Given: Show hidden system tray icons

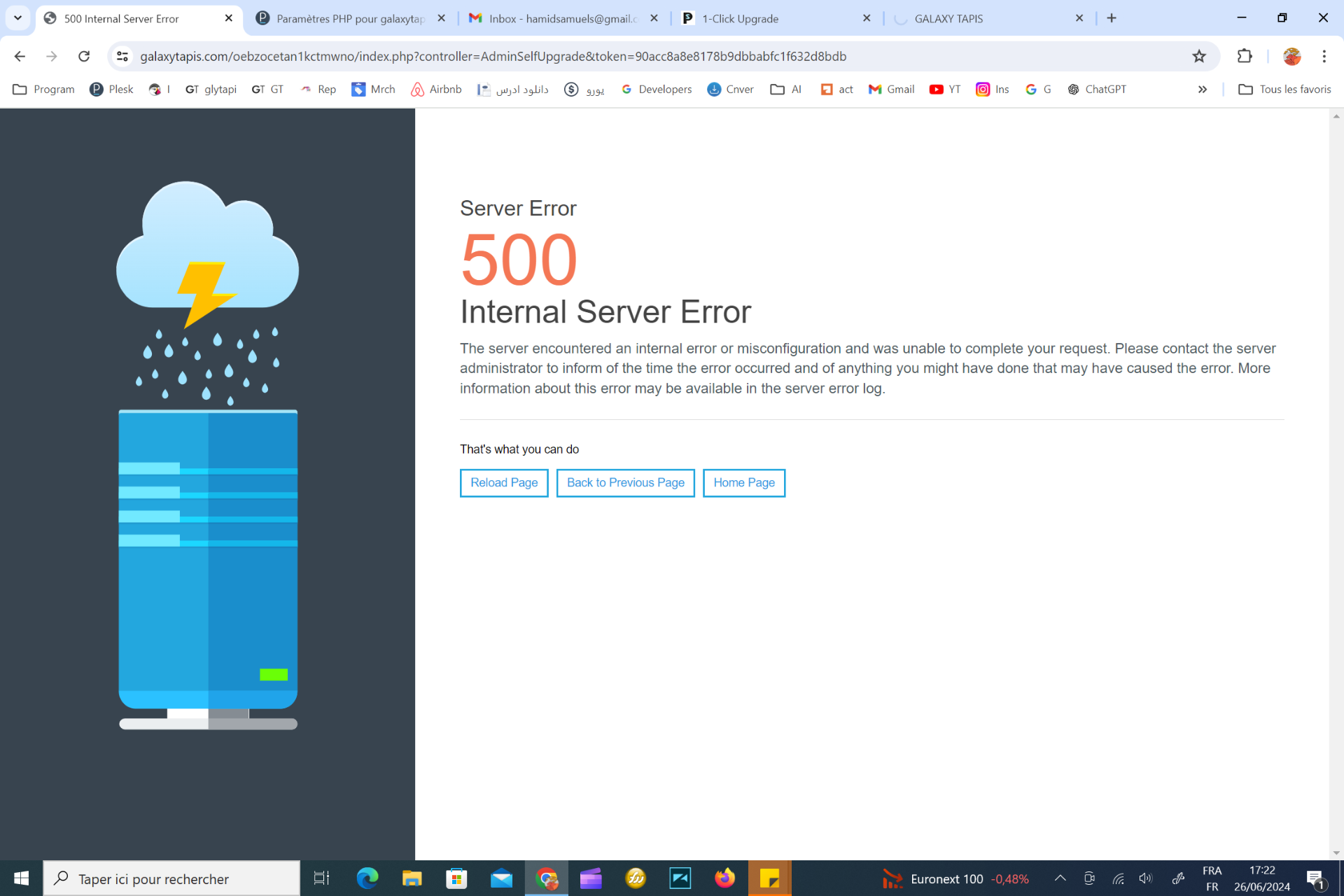Looking at the screenshot, I should (1060, 878).
